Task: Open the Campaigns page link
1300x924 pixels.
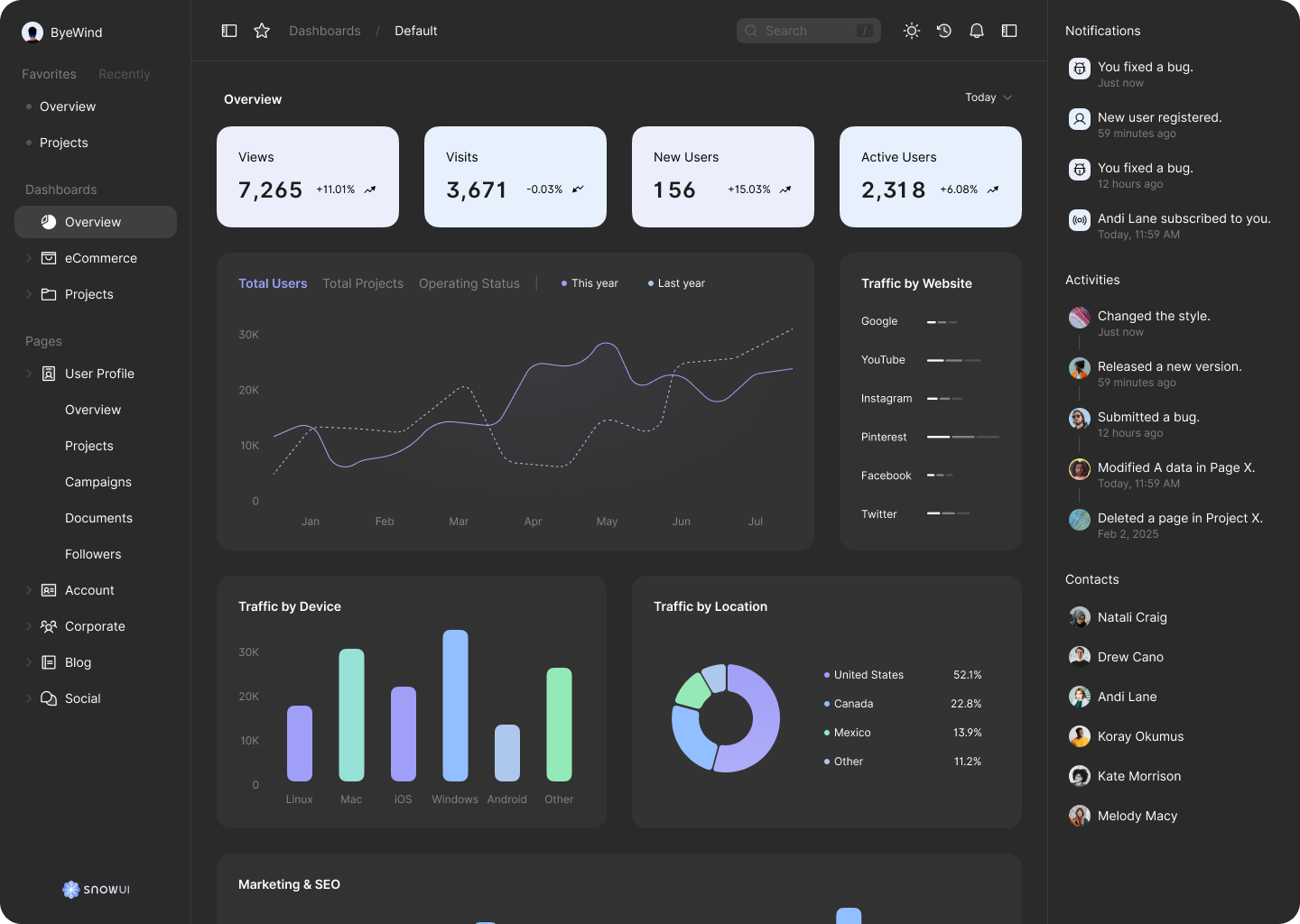Action: point(97,482)
